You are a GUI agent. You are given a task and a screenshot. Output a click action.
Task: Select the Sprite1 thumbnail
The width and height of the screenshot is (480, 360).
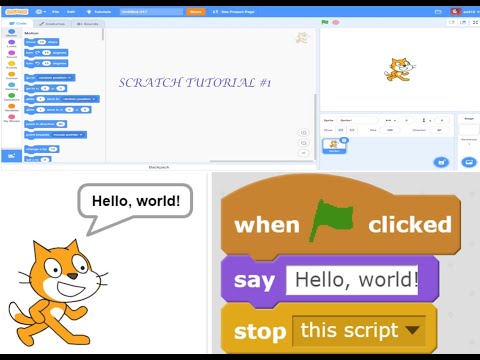click(x=334, y=146)
